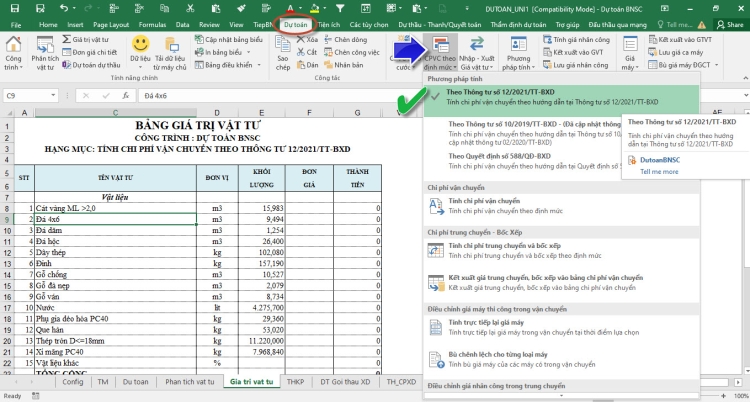
Task: Open the Dự toán ribbon tab
Action: click(x=295, y=25)
